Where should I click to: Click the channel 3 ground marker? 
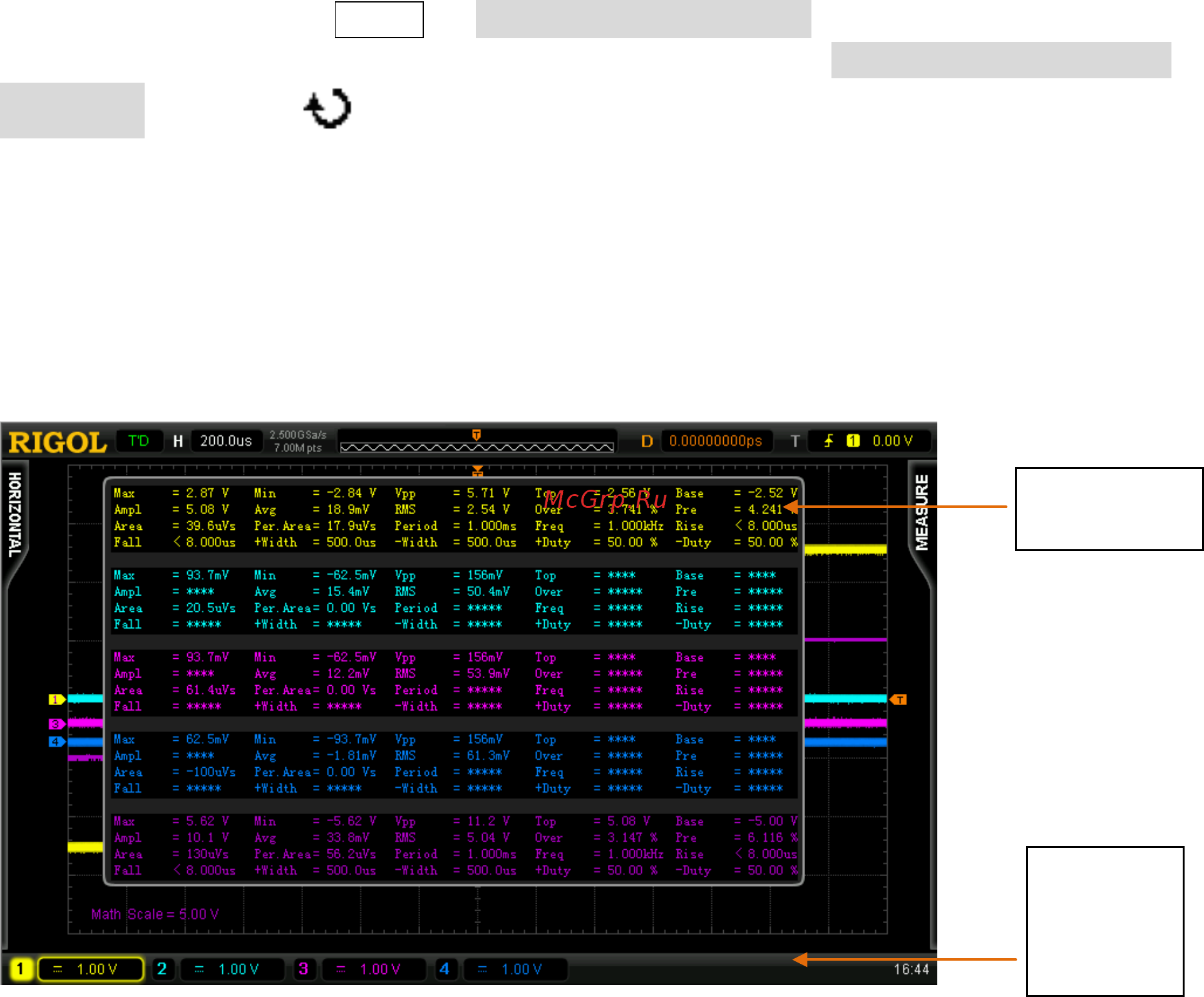pos(57,724)
